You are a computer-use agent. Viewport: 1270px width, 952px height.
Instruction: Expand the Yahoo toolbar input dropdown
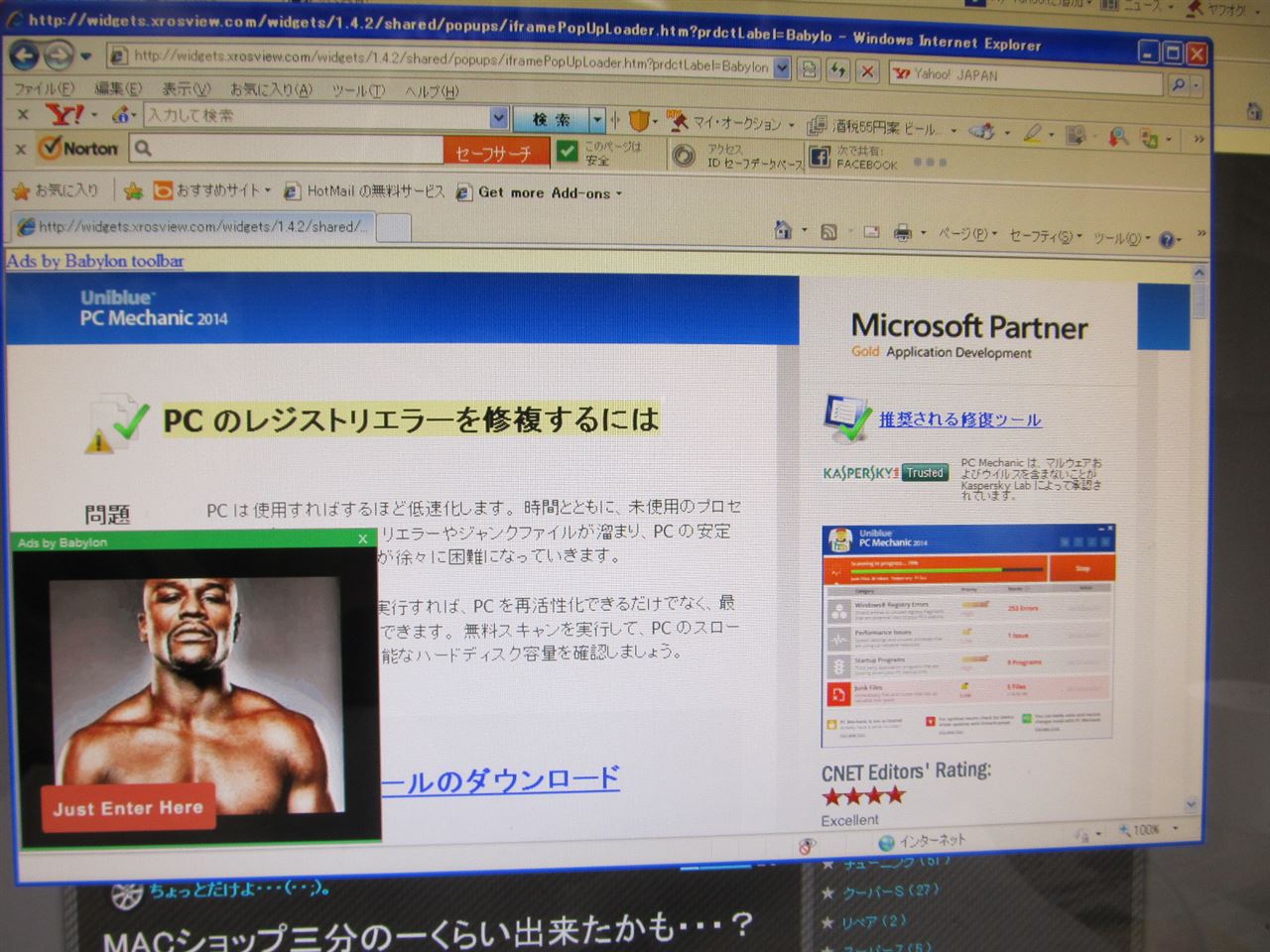click(498, 119)
